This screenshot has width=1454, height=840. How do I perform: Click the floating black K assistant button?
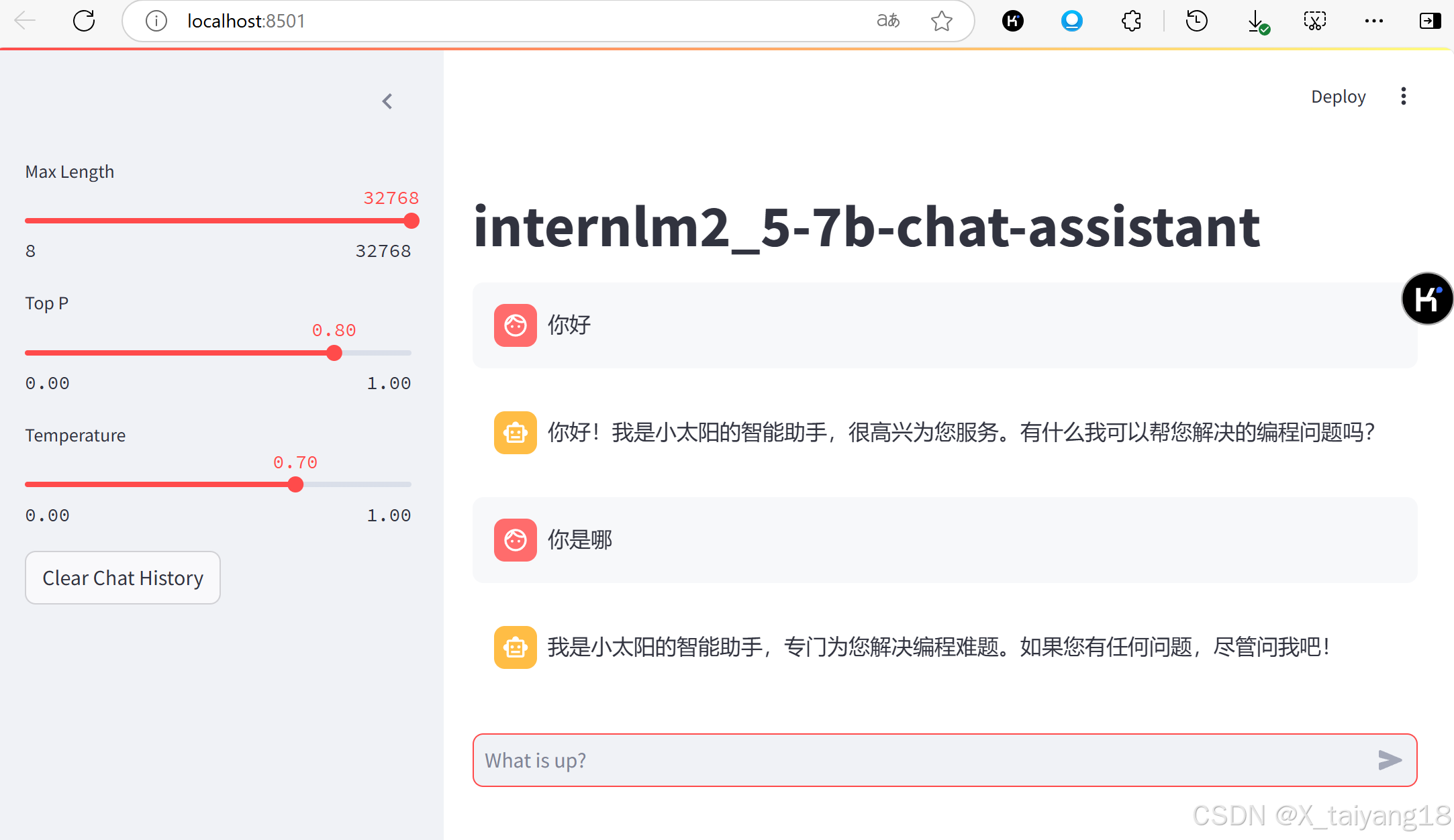click(1427, 299)
